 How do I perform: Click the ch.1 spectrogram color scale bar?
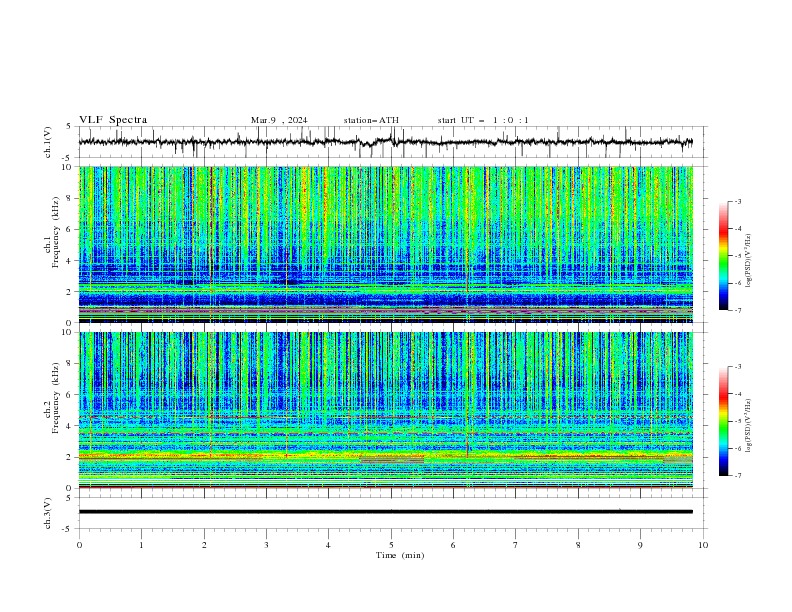[x=724, y=256]
